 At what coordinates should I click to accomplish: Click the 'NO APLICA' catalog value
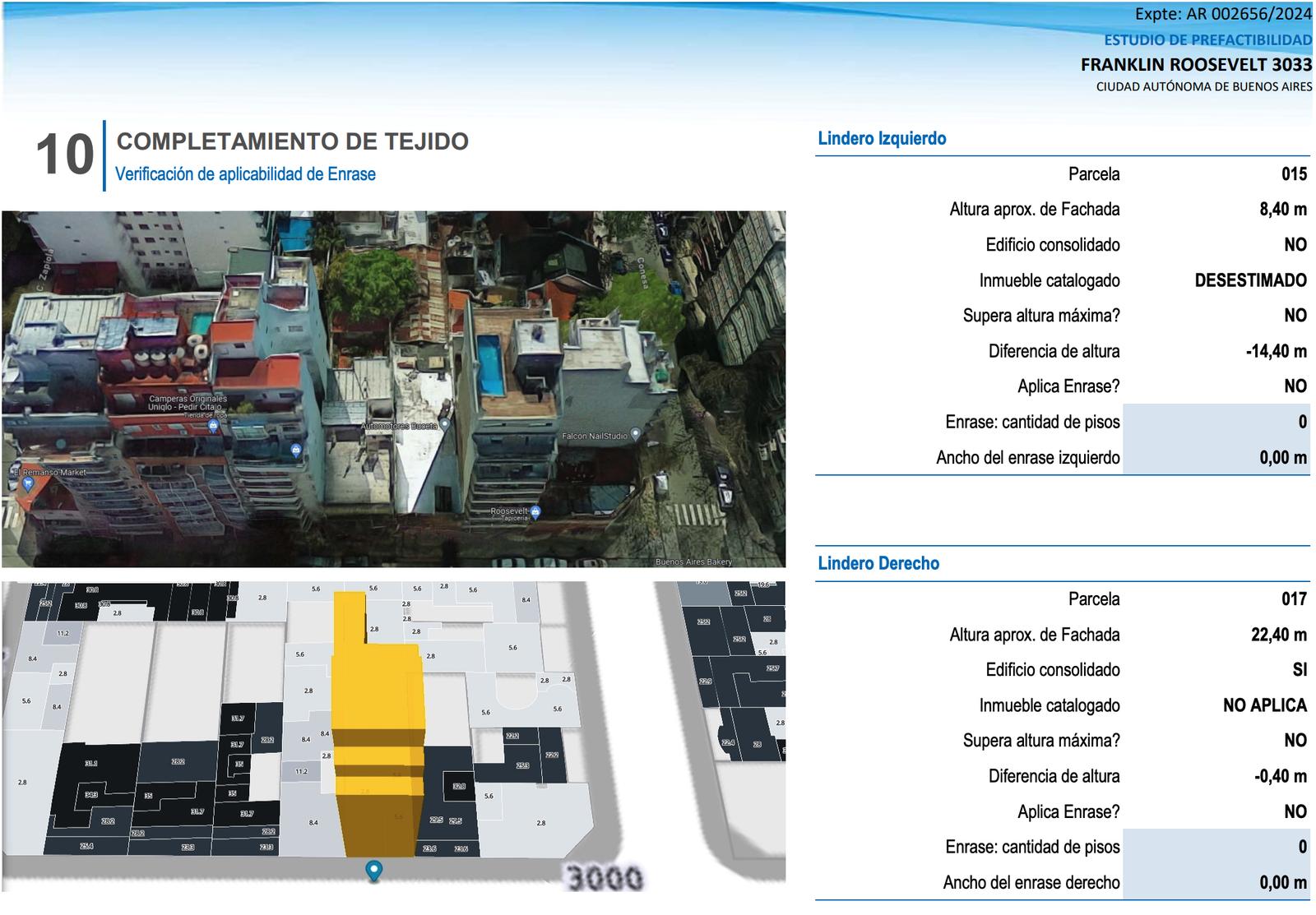click(1265, 705)
